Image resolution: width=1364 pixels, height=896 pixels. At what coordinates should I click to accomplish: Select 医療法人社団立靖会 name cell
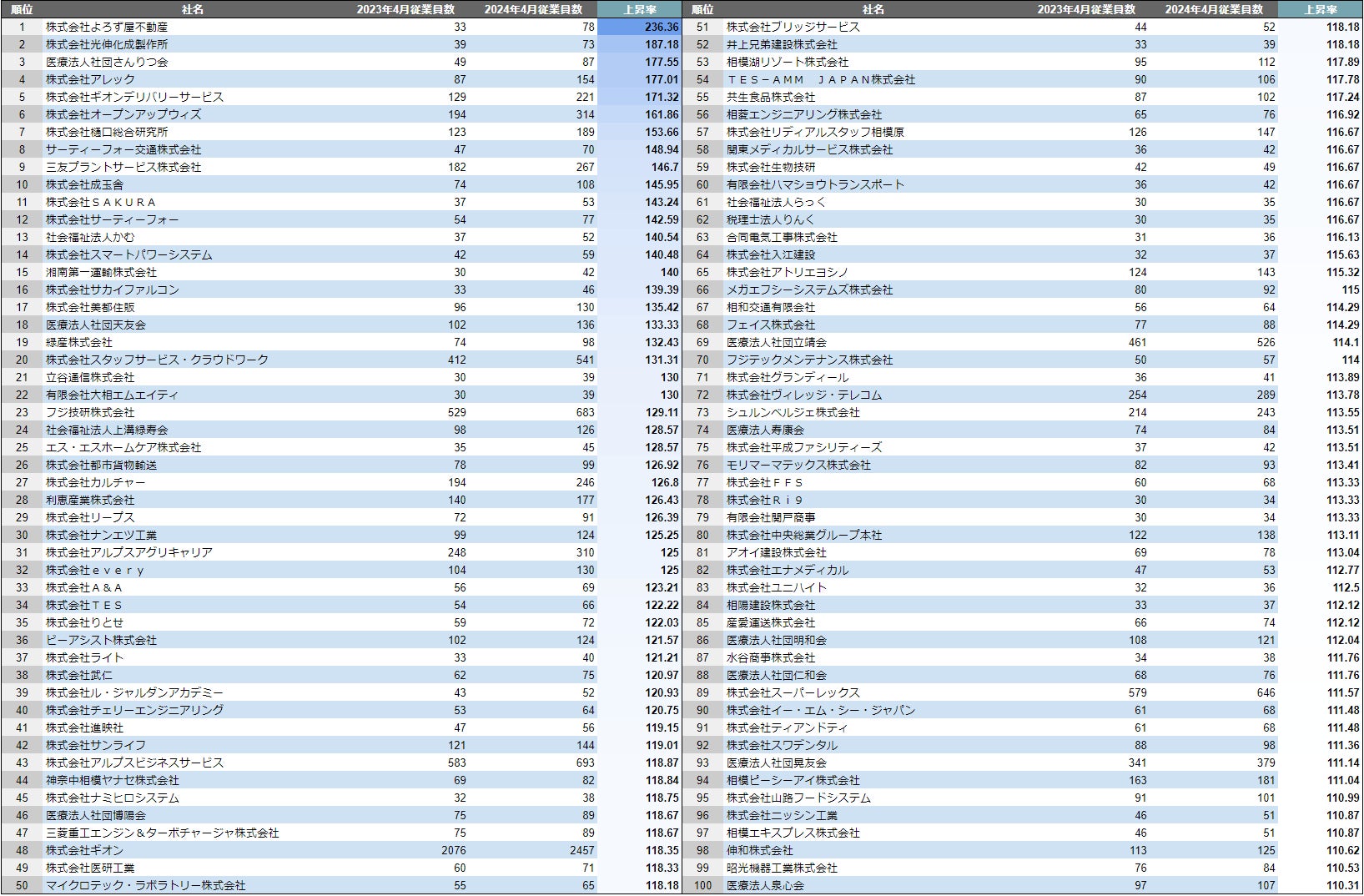(x=777, y=342)
